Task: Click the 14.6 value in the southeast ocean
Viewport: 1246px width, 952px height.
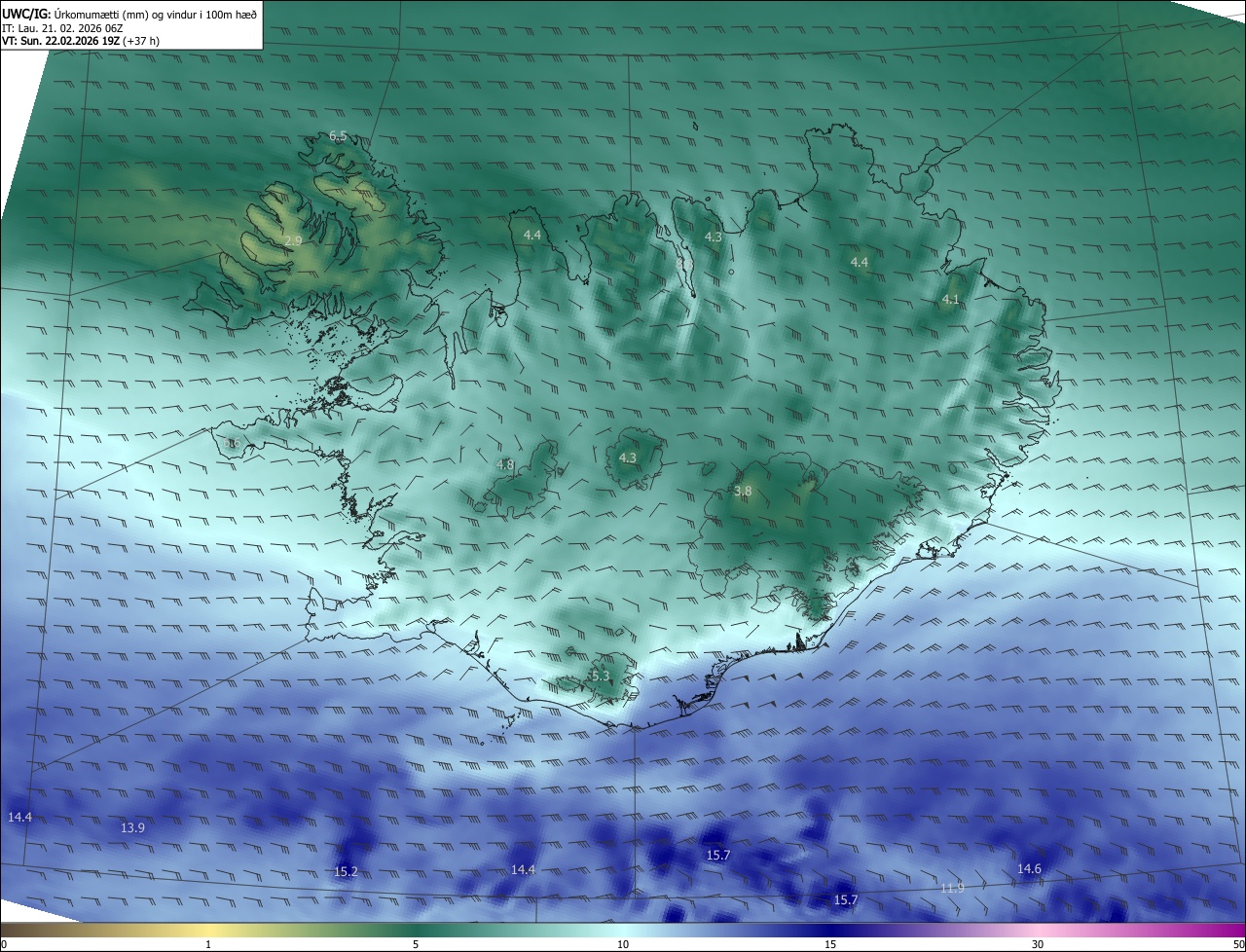Action: (1029, 869)
